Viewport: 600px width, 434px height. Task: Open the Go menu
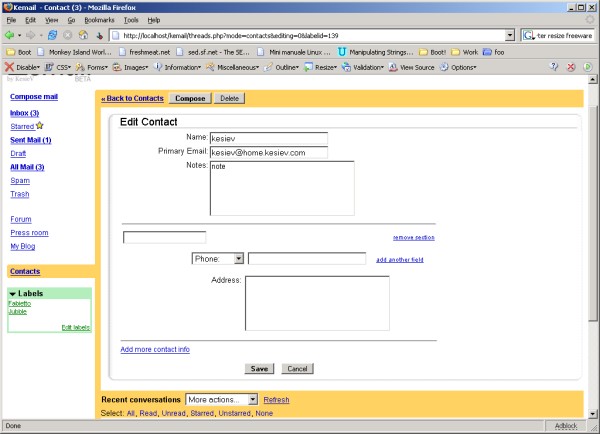pyautogui.click(x=71, y=20)
